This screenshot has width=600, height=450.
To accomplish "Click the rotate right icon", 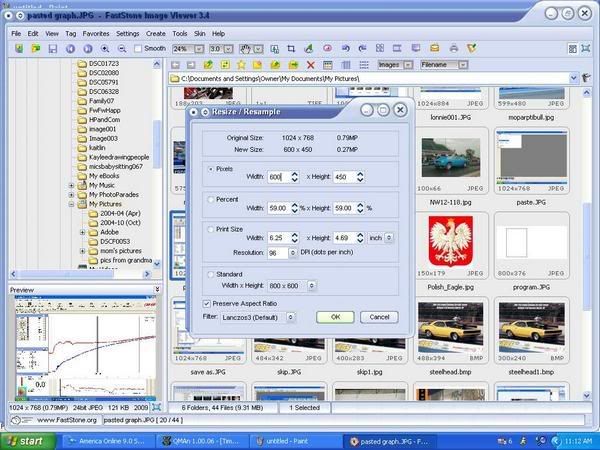I will [x=362, y=49].
